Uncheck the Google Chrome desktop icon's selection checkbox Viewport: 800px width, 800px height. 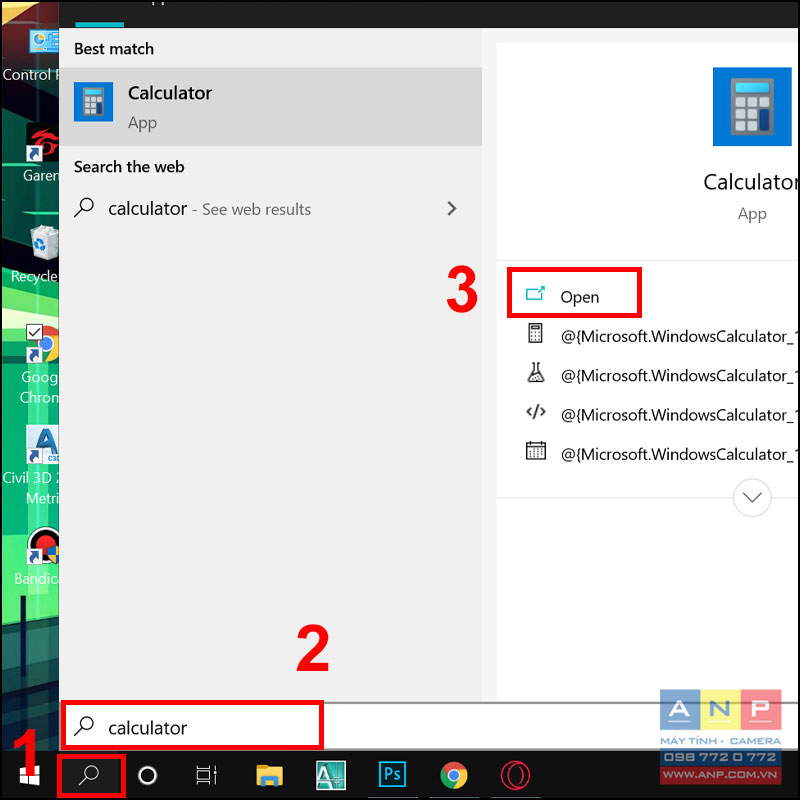pos(34,332)
